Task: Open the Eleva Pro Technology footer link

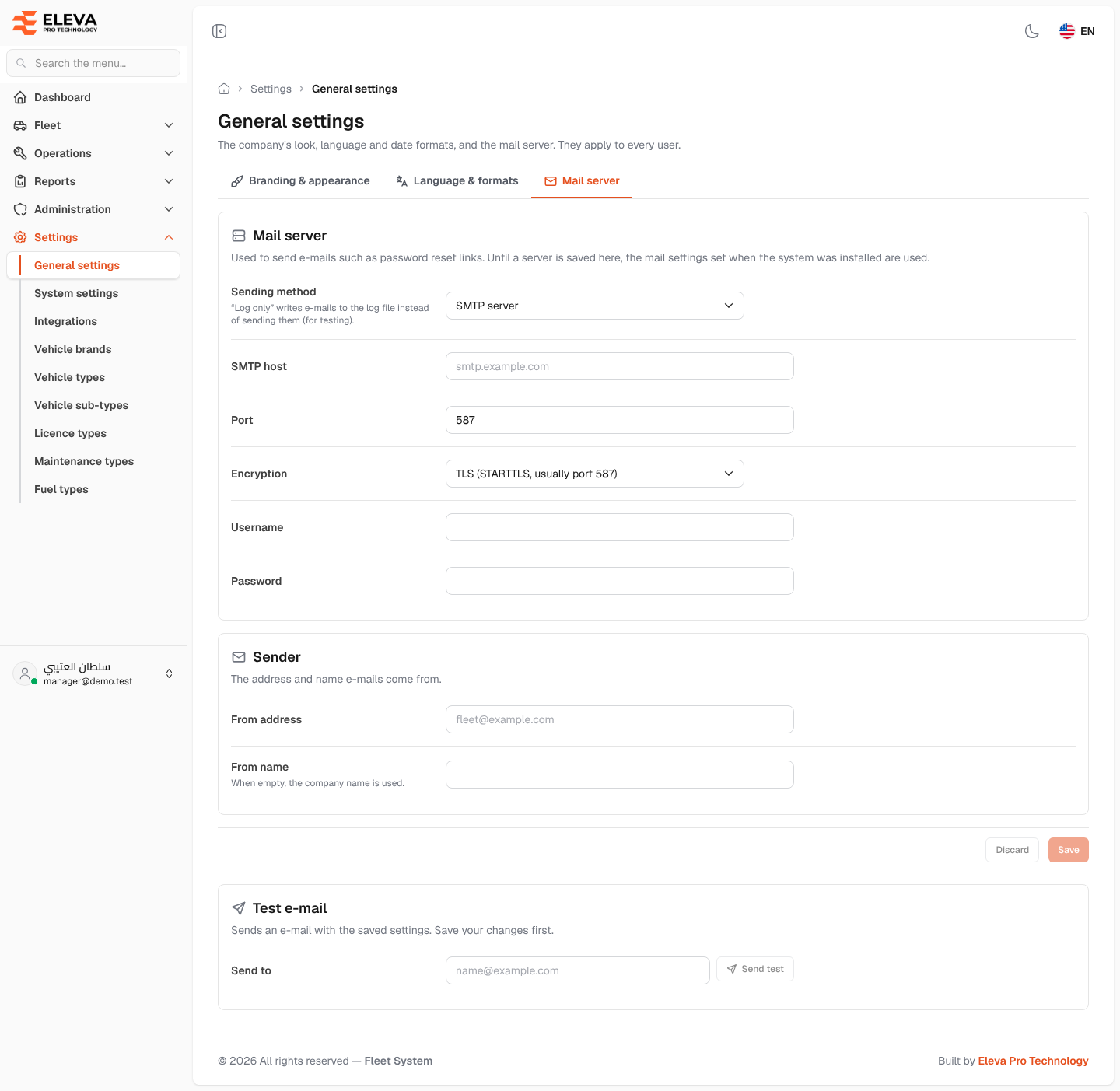Action: point(1033,1061)
